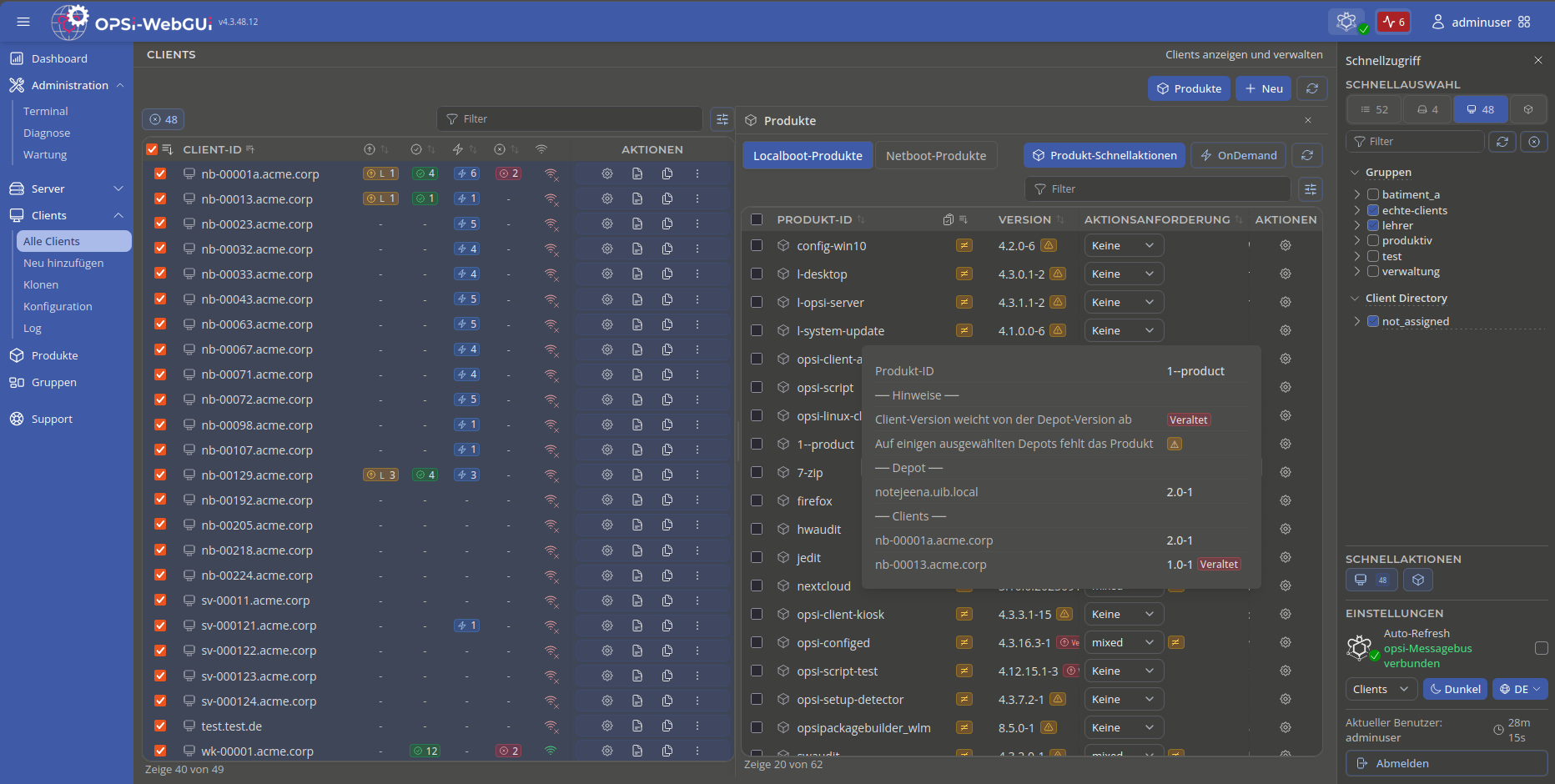
Task: Click Abmelden to log out
Action: [1447, 763]
